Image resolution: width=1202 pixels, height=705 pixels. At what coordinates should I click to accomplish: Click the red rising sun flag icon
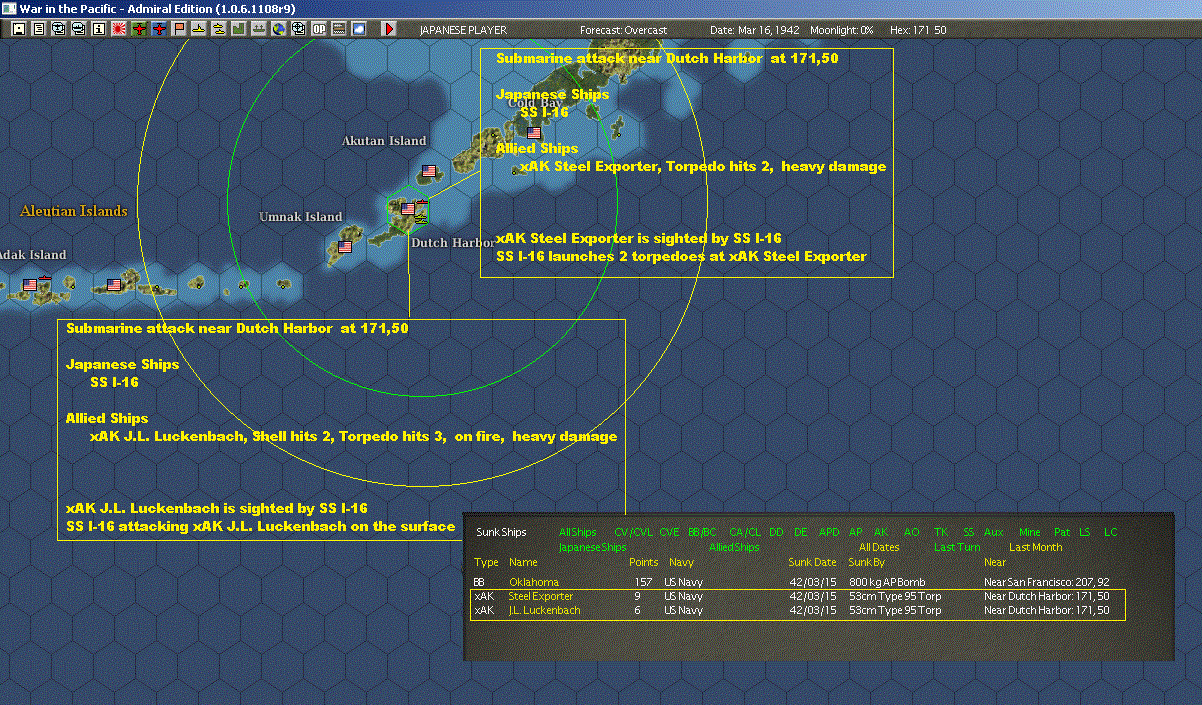click(119, 29)
